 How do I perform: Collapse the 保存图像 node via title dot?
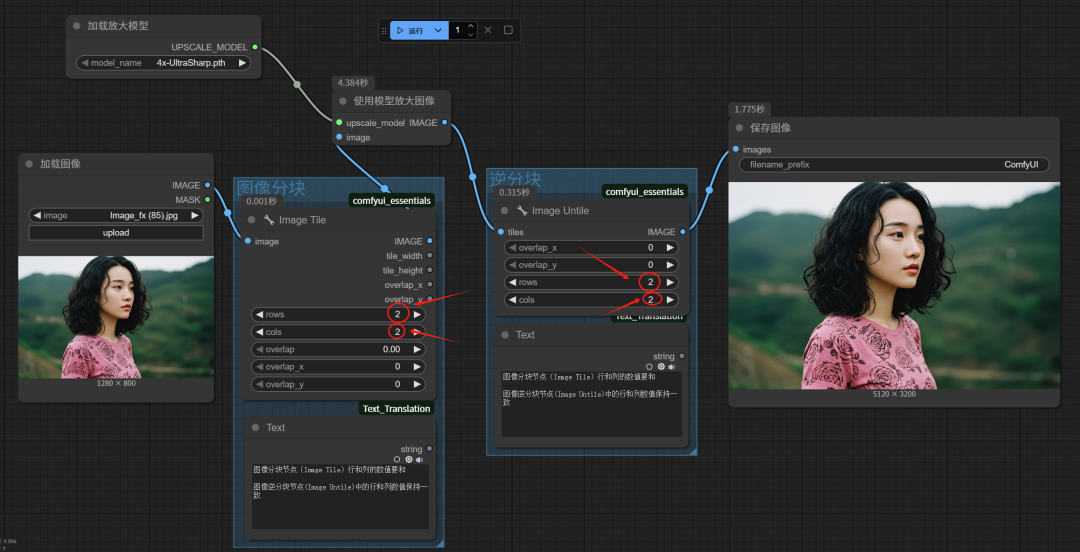(740, 127)
